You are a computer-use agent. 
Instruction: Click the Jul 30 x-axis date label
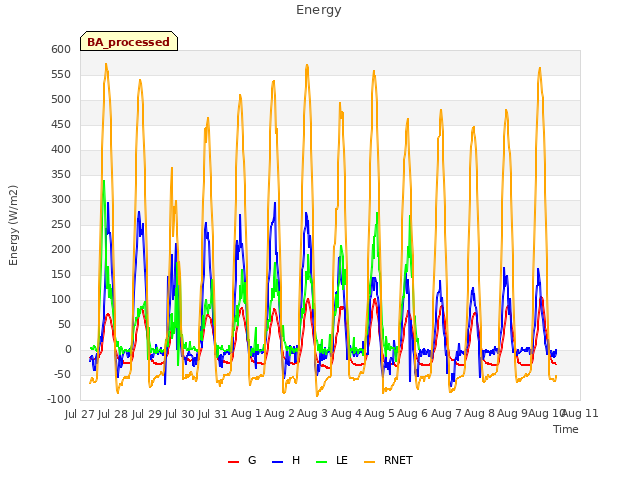tap(180, 414)
